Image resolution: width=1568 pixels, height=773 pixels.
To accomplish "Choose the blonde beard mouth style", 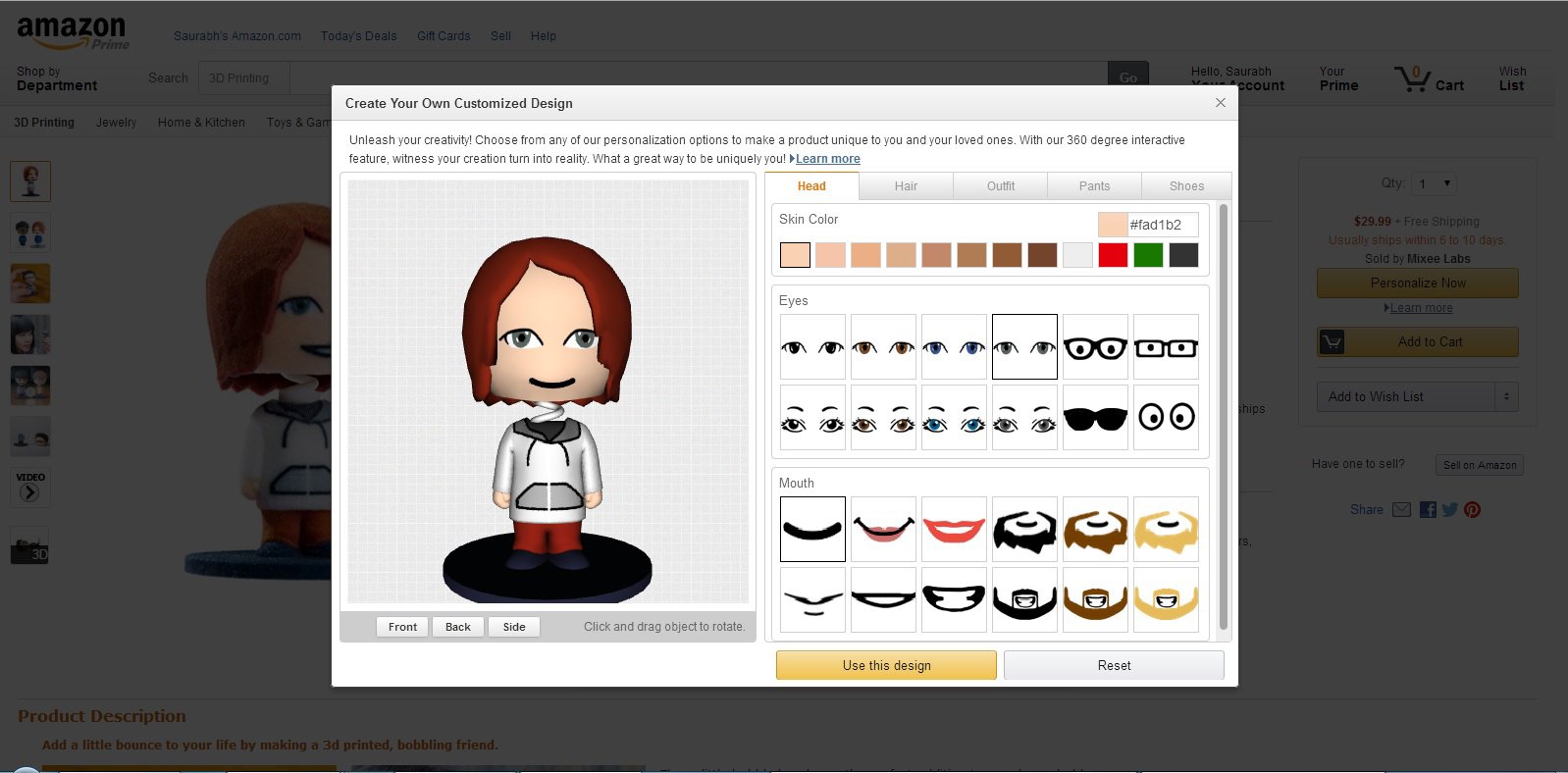I will pos(1166,530).
